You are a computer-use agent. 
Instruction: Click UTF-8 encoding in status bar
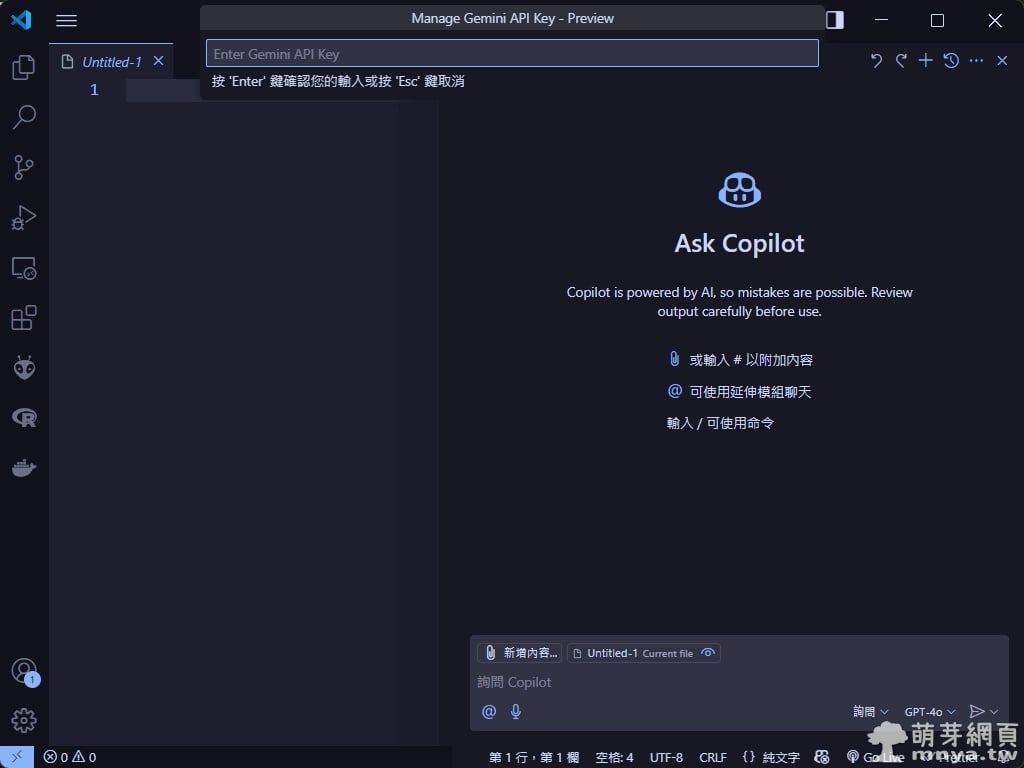tap(666, 757)
